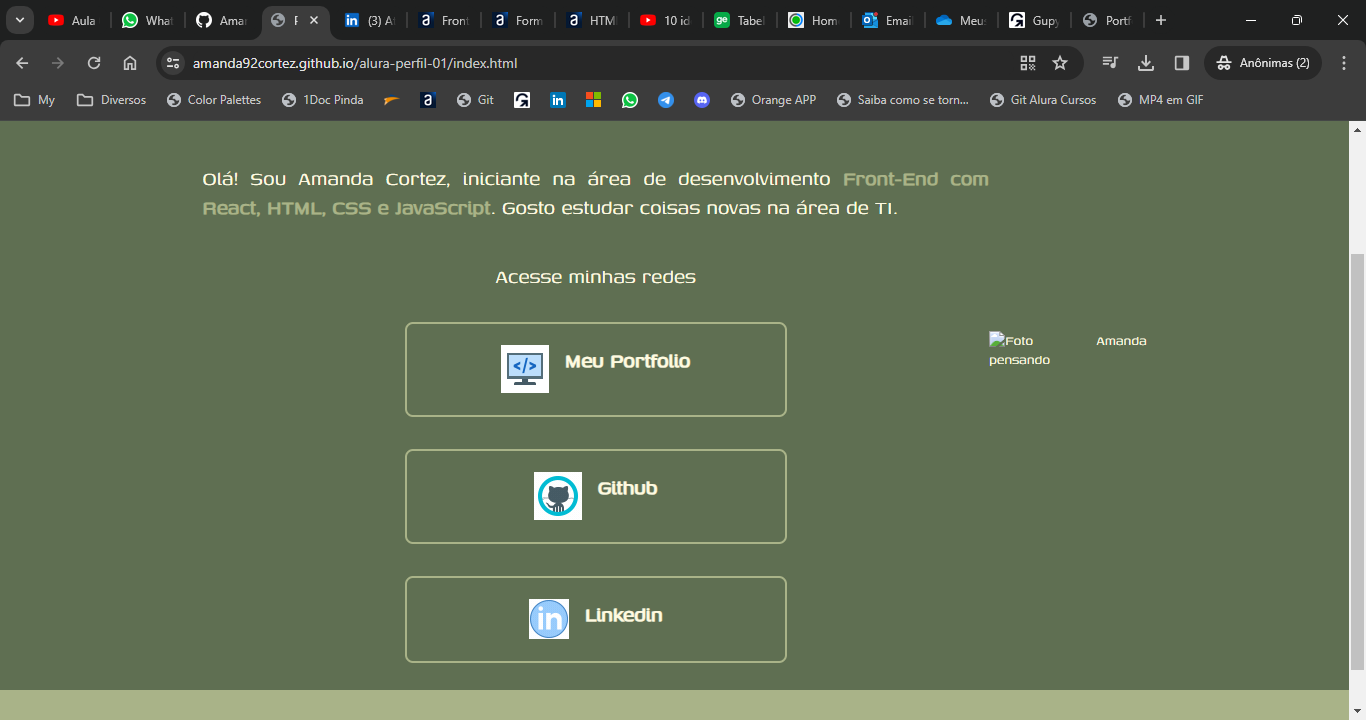Screen dimensions: 1366x720
Task: Open the Git bookmark
Action: (475, 100)
